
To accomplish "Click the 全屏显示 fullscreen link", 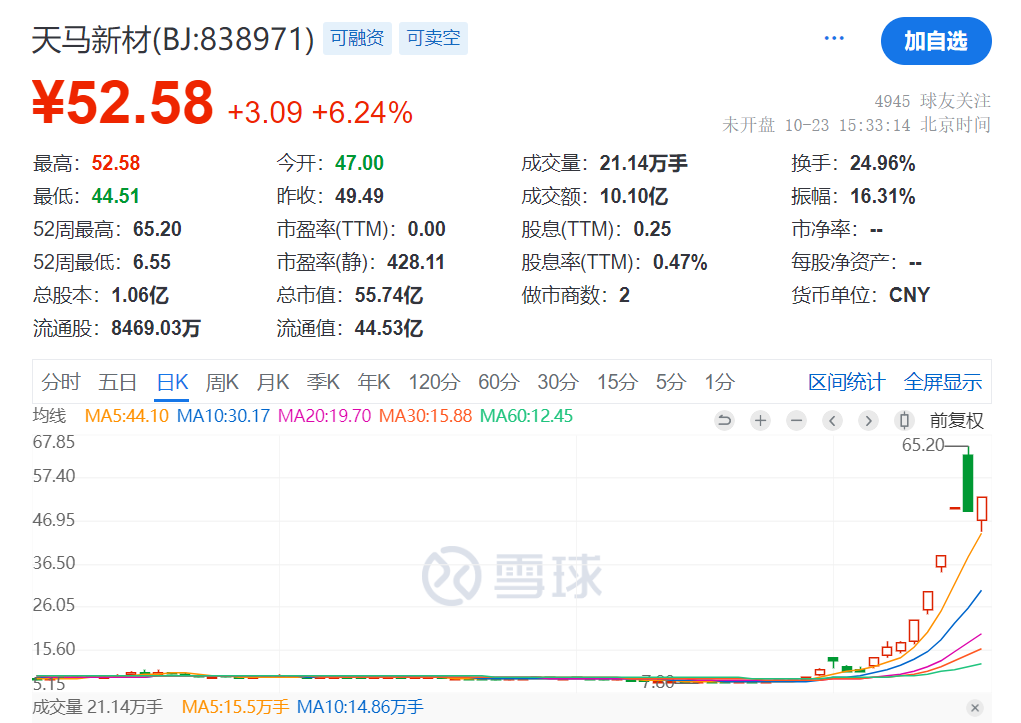I will [943, 382].
